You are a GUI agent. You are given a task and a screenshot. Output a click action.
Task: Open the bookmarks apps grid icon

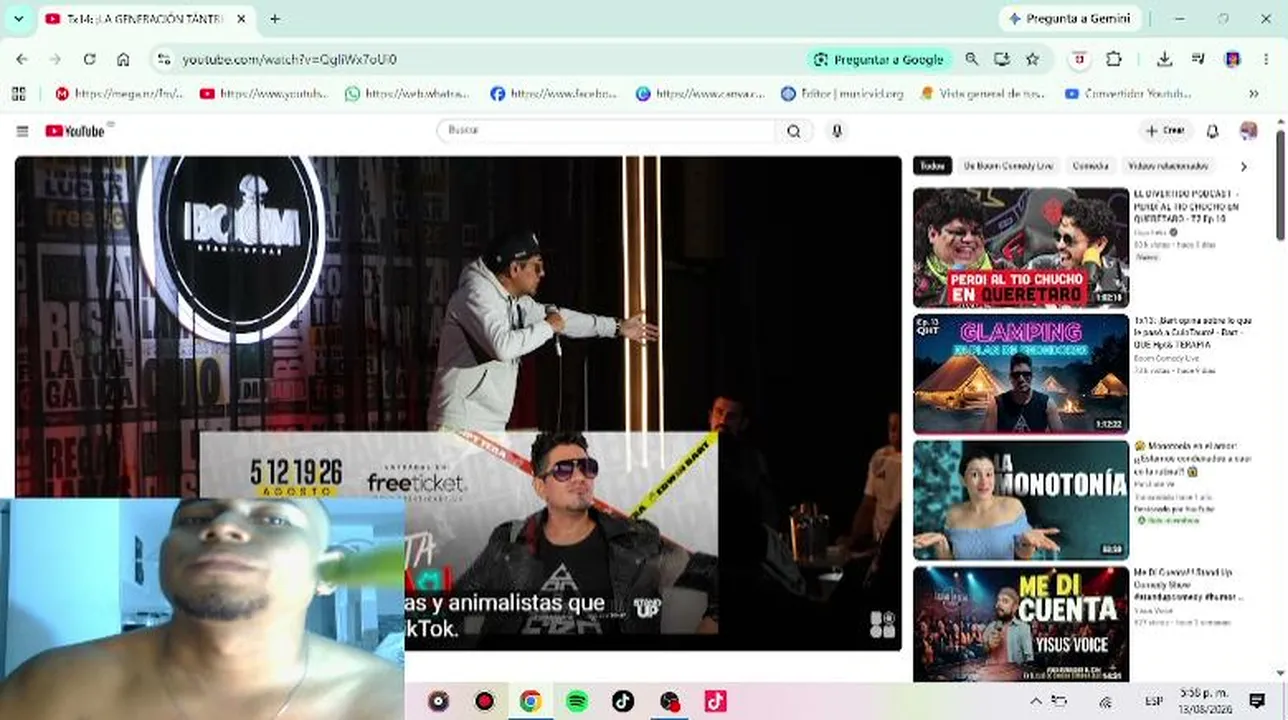(x=18, y=93)
